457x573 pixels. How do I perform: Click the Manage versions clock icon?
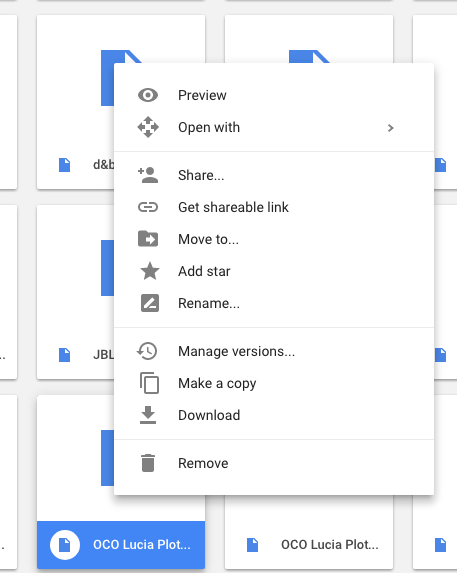[147, 351]
